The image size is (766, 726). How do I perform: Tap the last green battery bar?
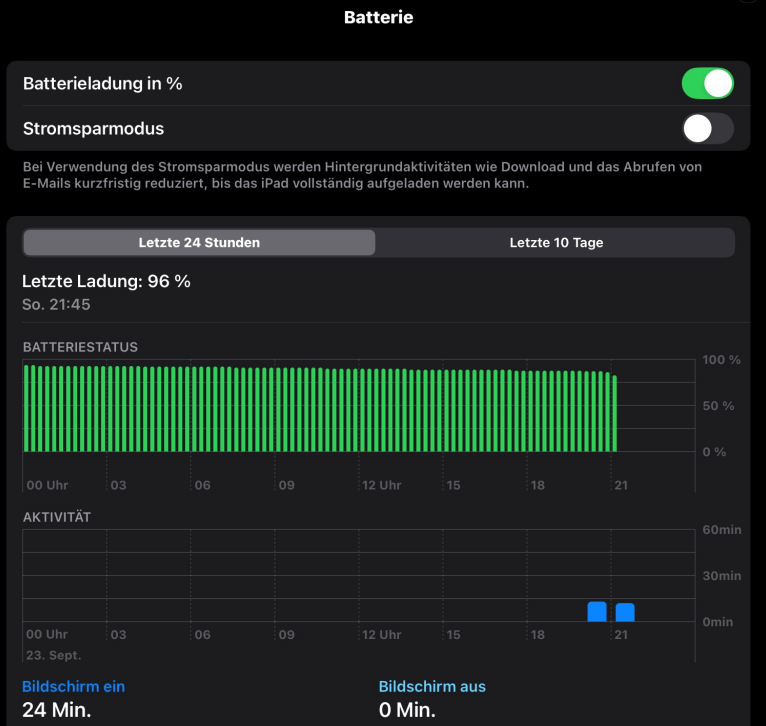tap(614, 414)
